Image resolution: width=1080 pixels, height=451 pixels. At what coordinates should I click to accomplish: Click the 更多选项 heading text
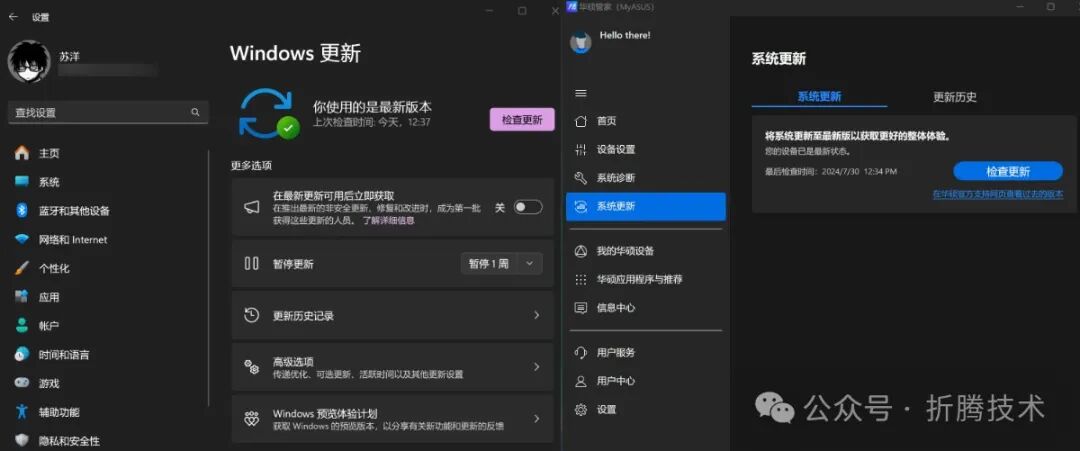click(251, 165)
